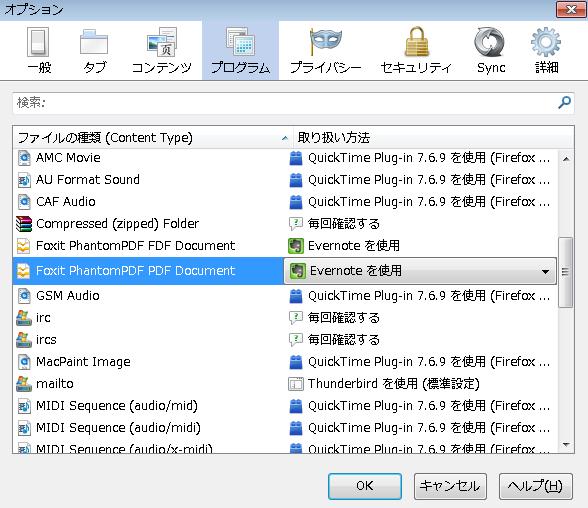The image size is (588, 508).
Task: Click the vertical scrollbar thumb in list
Action: click(566, 272)
